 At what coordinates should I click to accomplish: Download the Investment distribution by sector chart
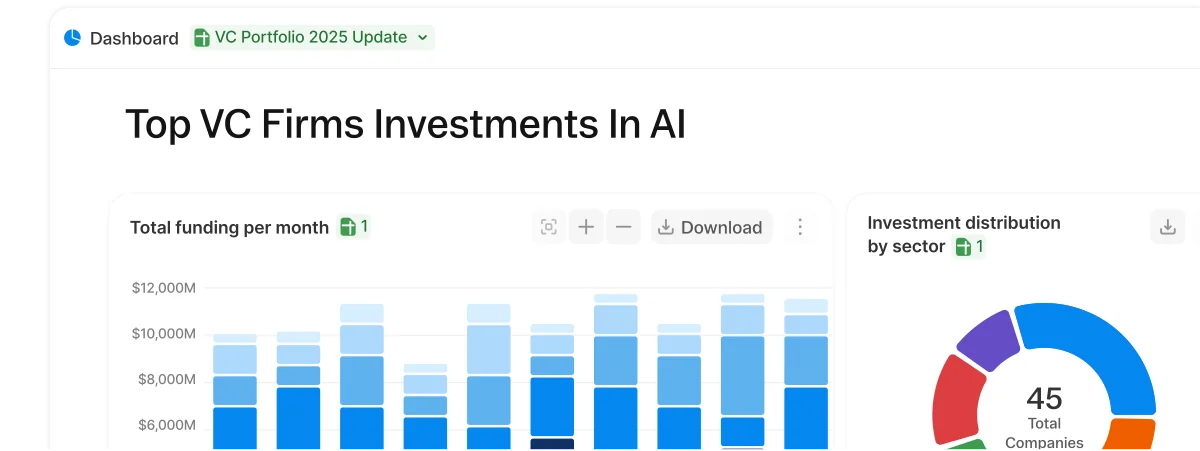[x=1167, y=227]
